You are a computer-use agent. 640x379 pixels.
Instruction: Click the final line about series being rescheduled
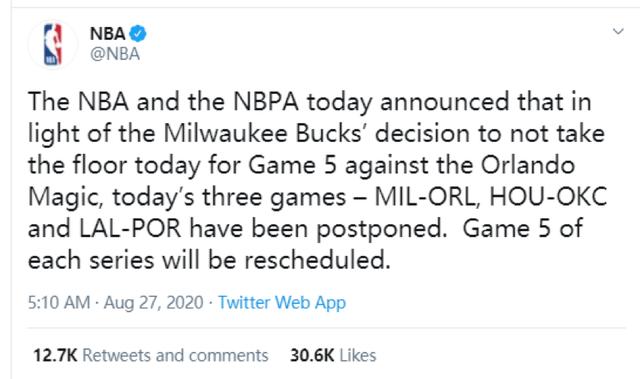pos(209,260)
